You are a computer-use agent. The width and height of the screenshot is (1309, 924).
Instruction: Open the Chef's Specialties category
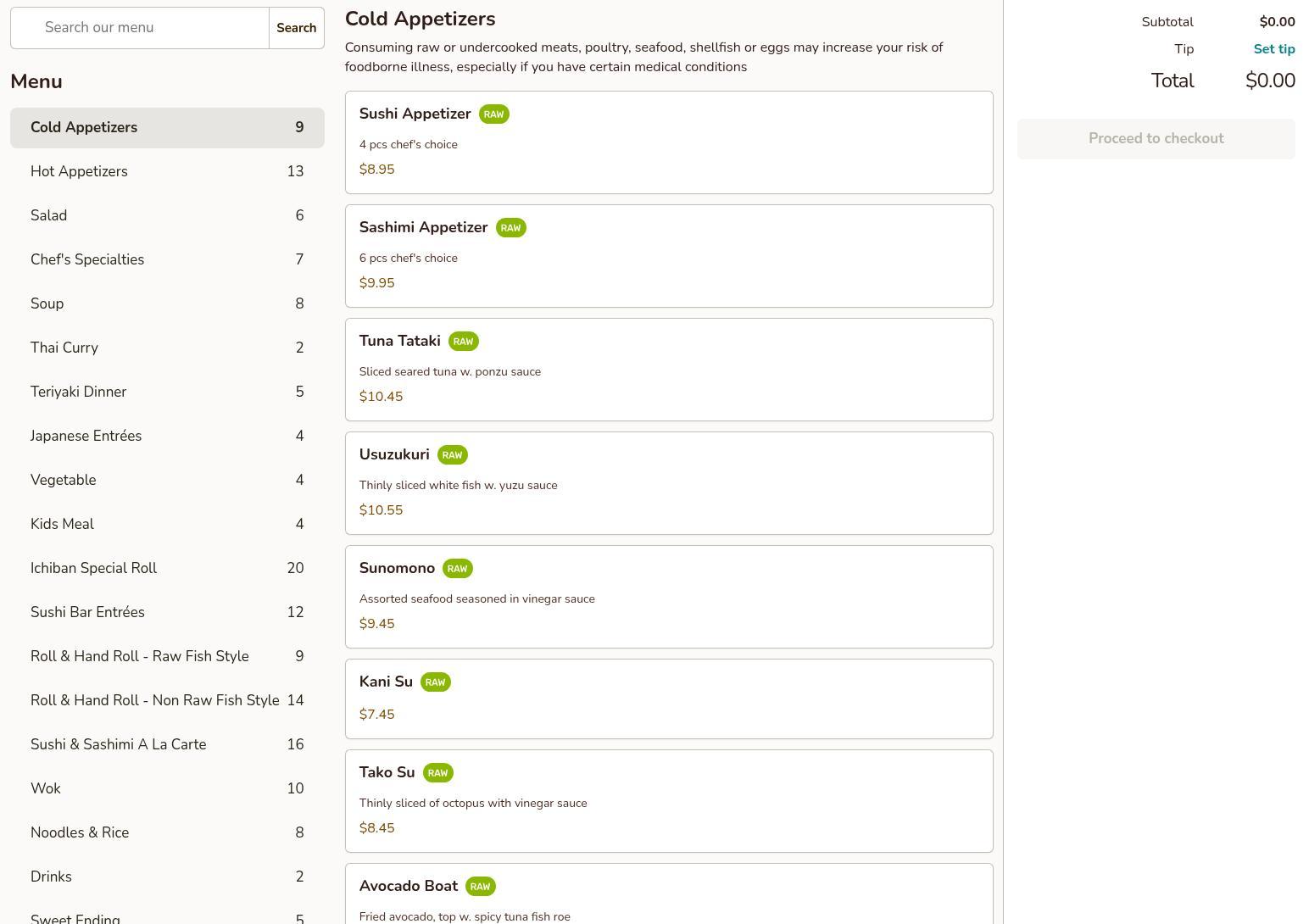(x=167, y=260)
